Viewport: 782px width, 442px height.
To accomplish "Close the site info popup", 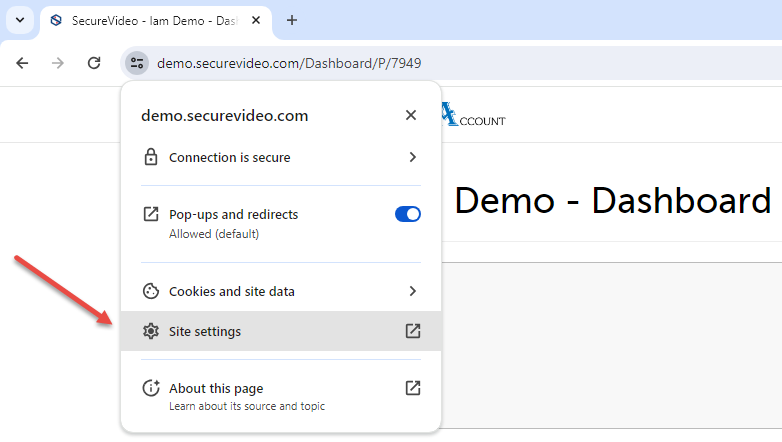I will [410, 115].
